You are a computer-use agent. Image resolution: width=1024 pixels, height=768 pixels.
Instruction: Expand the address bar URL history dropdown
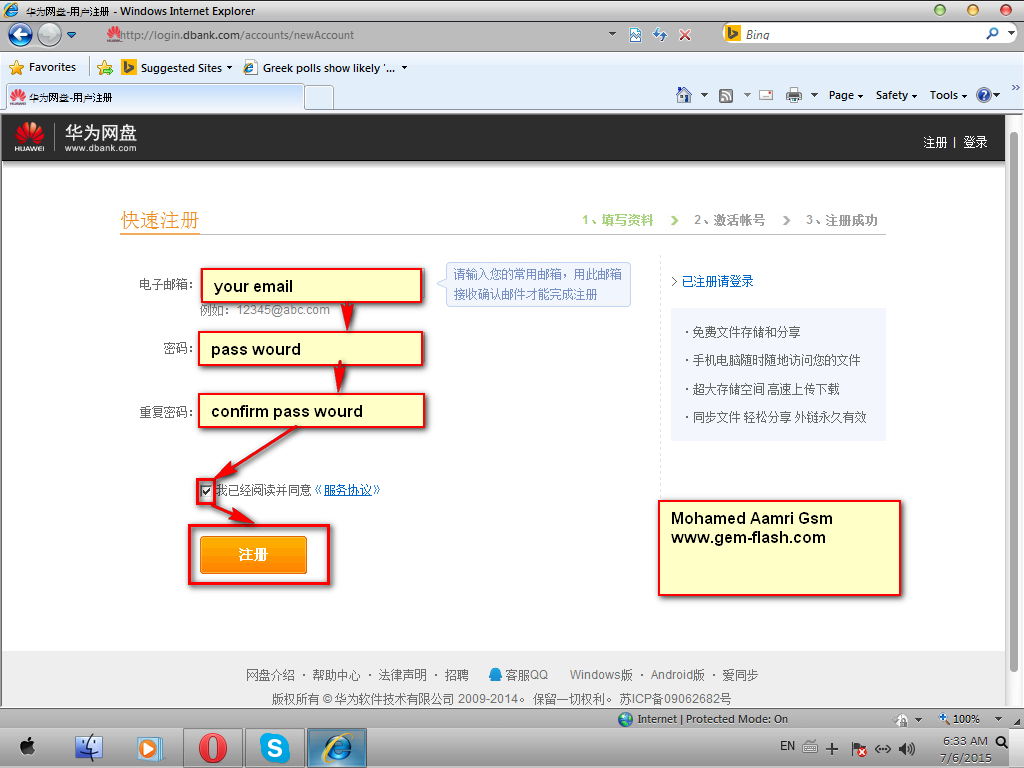(x=612, y=34)
